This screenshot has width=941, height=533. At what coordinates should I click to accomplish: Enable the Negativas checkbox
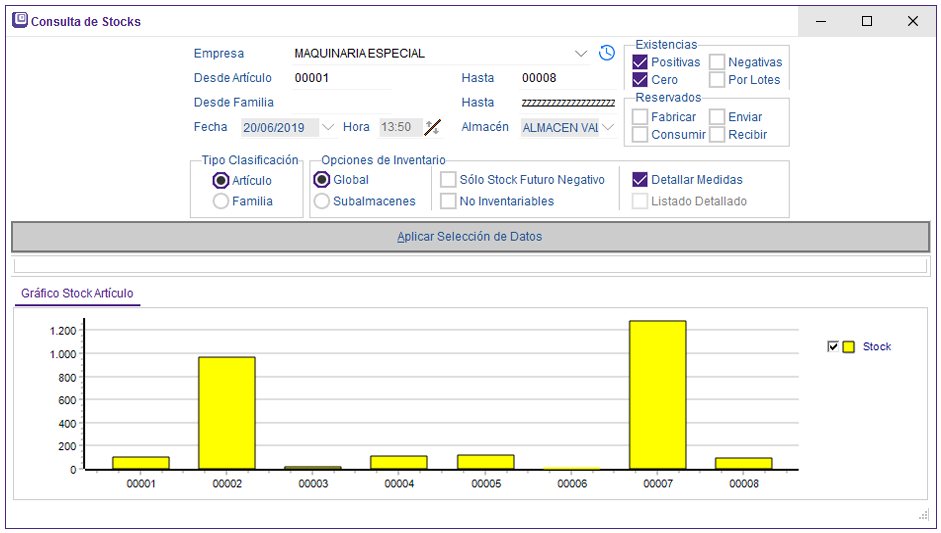[717, 62]
